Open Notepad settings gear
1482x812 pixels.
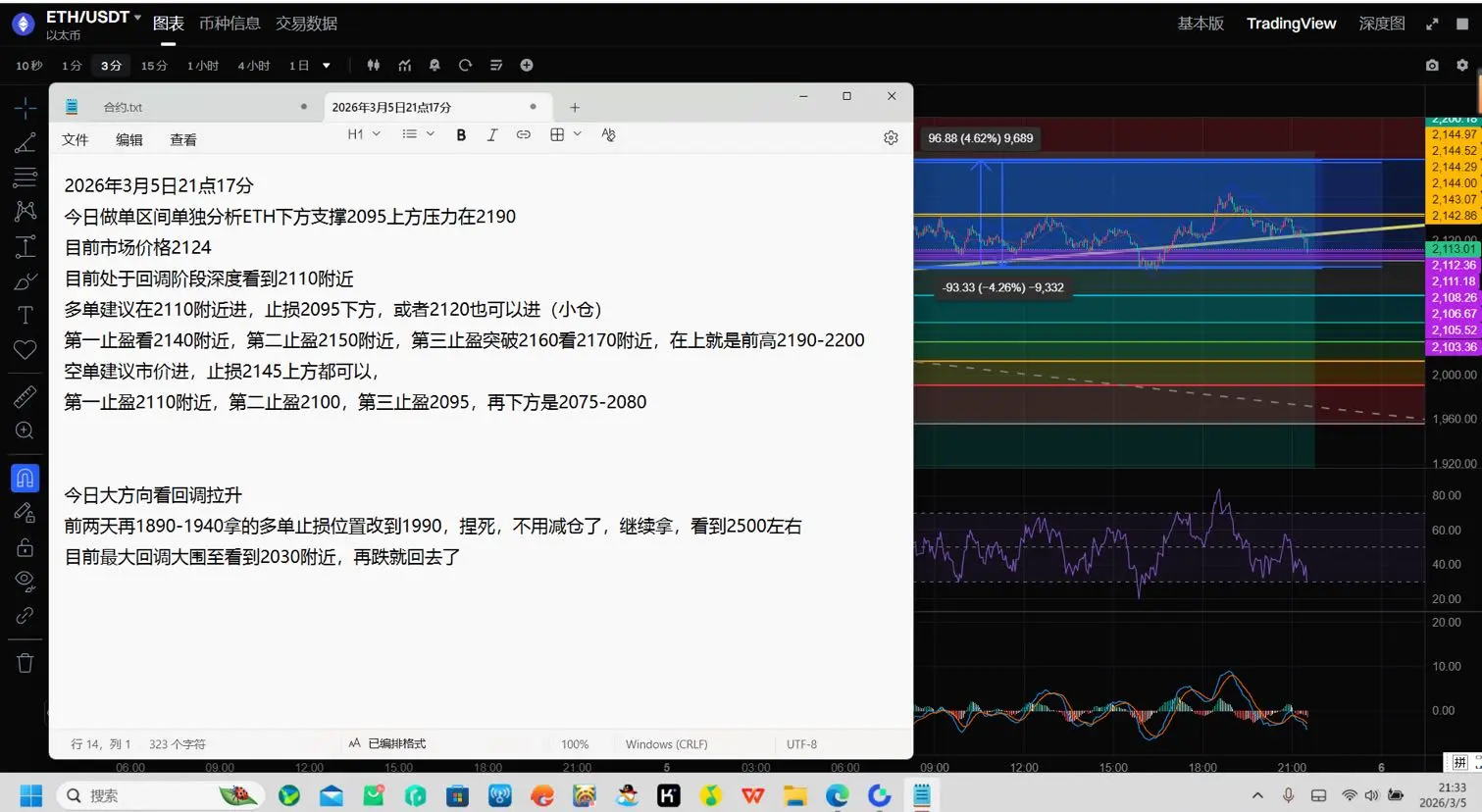(891, 138)
